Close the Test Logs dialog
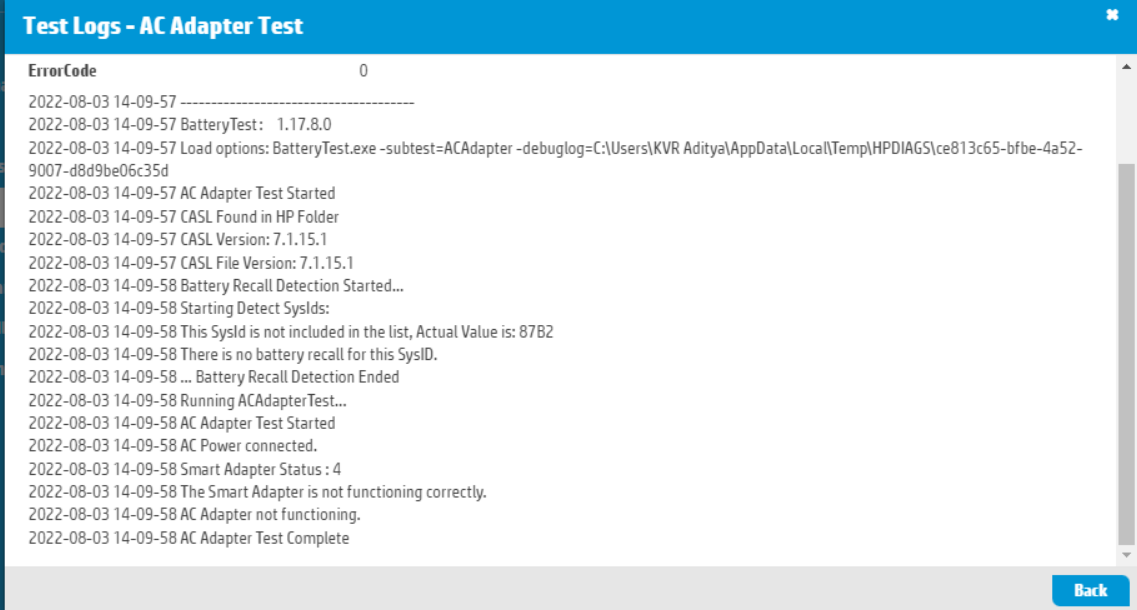 [1111, 15]
